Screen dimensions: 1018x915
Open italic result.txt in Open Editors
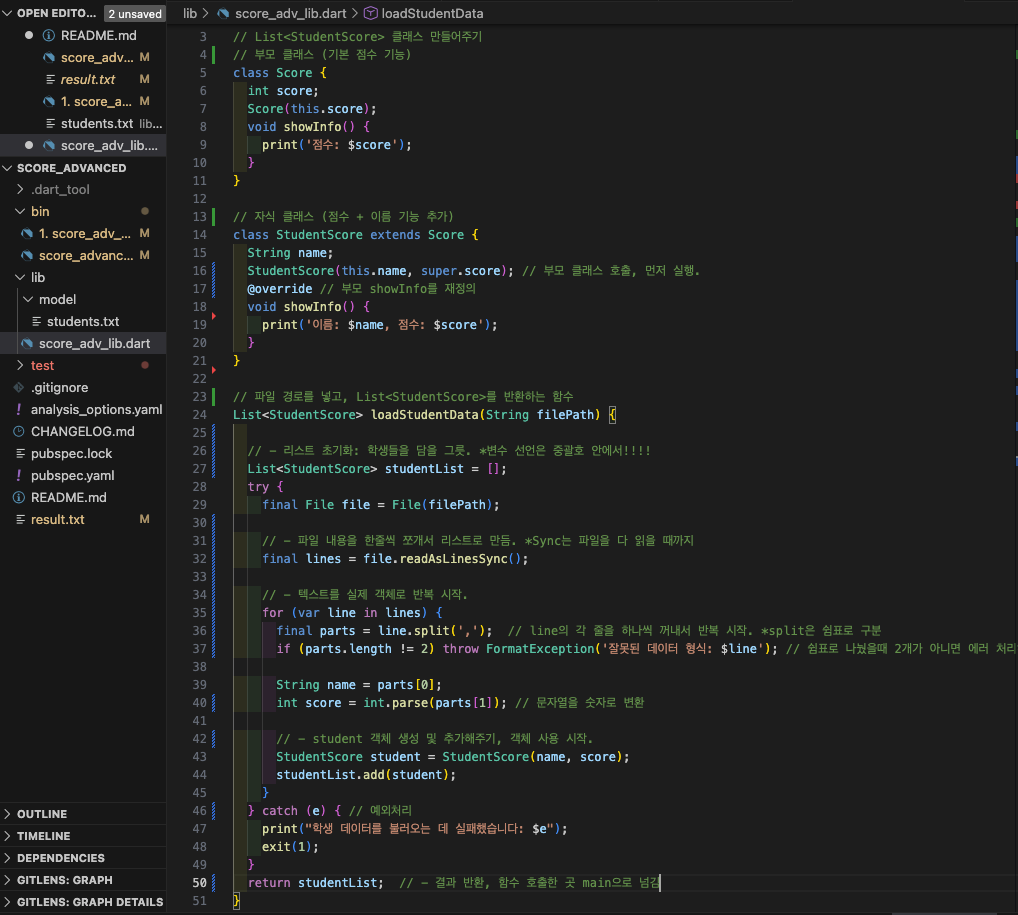(x=88, y=79)
